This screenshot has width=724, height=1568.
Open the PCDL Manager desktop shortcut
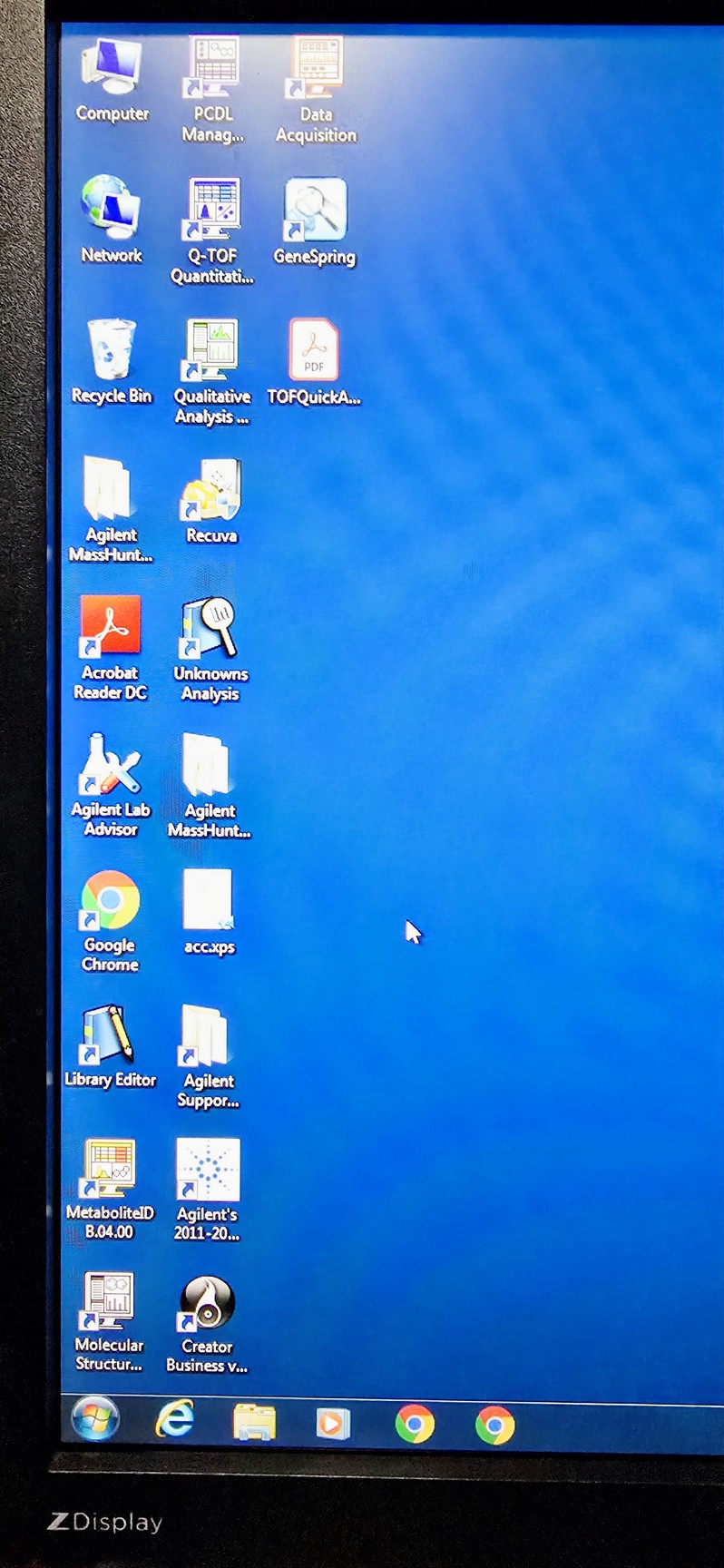tap(213, 69)
